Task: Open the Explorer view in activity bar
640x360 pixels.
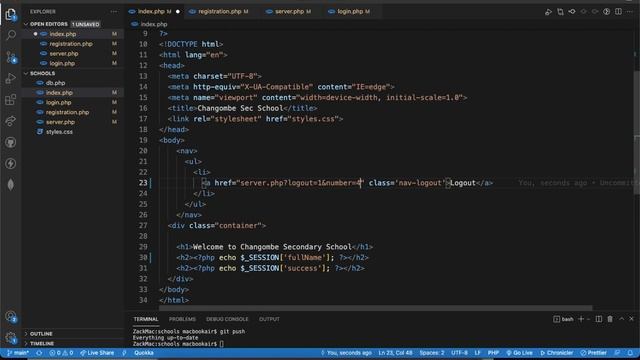Action: [x=11, y=14]
